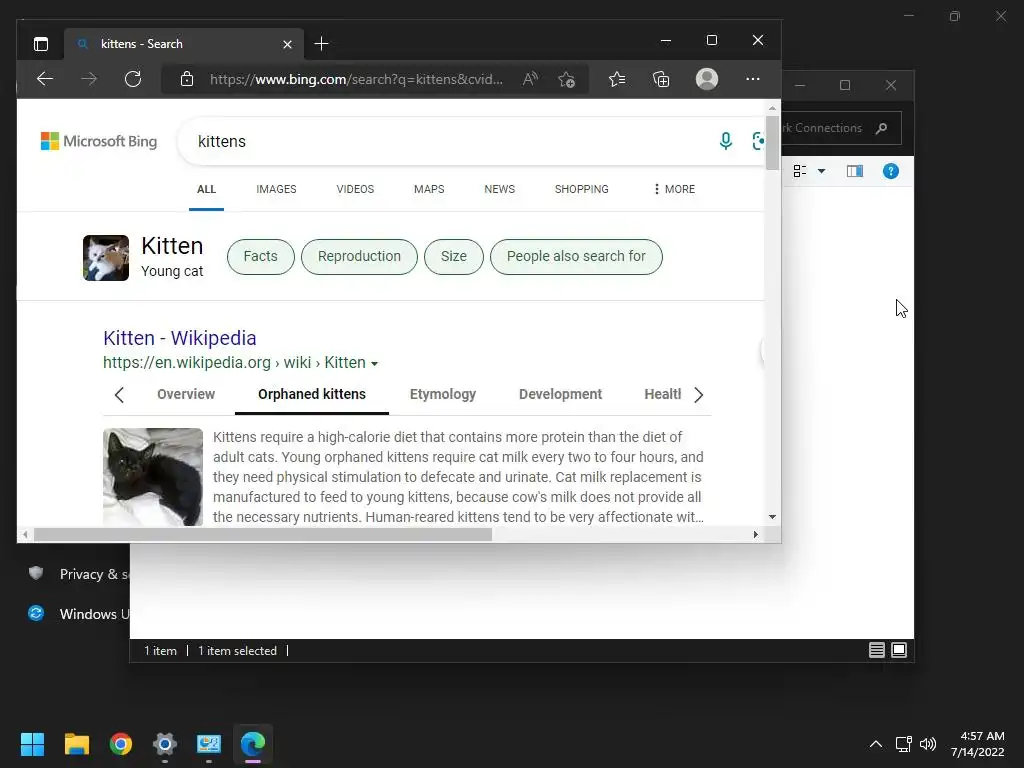This screenshot has width=1024, height=768.
Task: Switch to SHOPPING results
Action: click(x=582, y=189)
